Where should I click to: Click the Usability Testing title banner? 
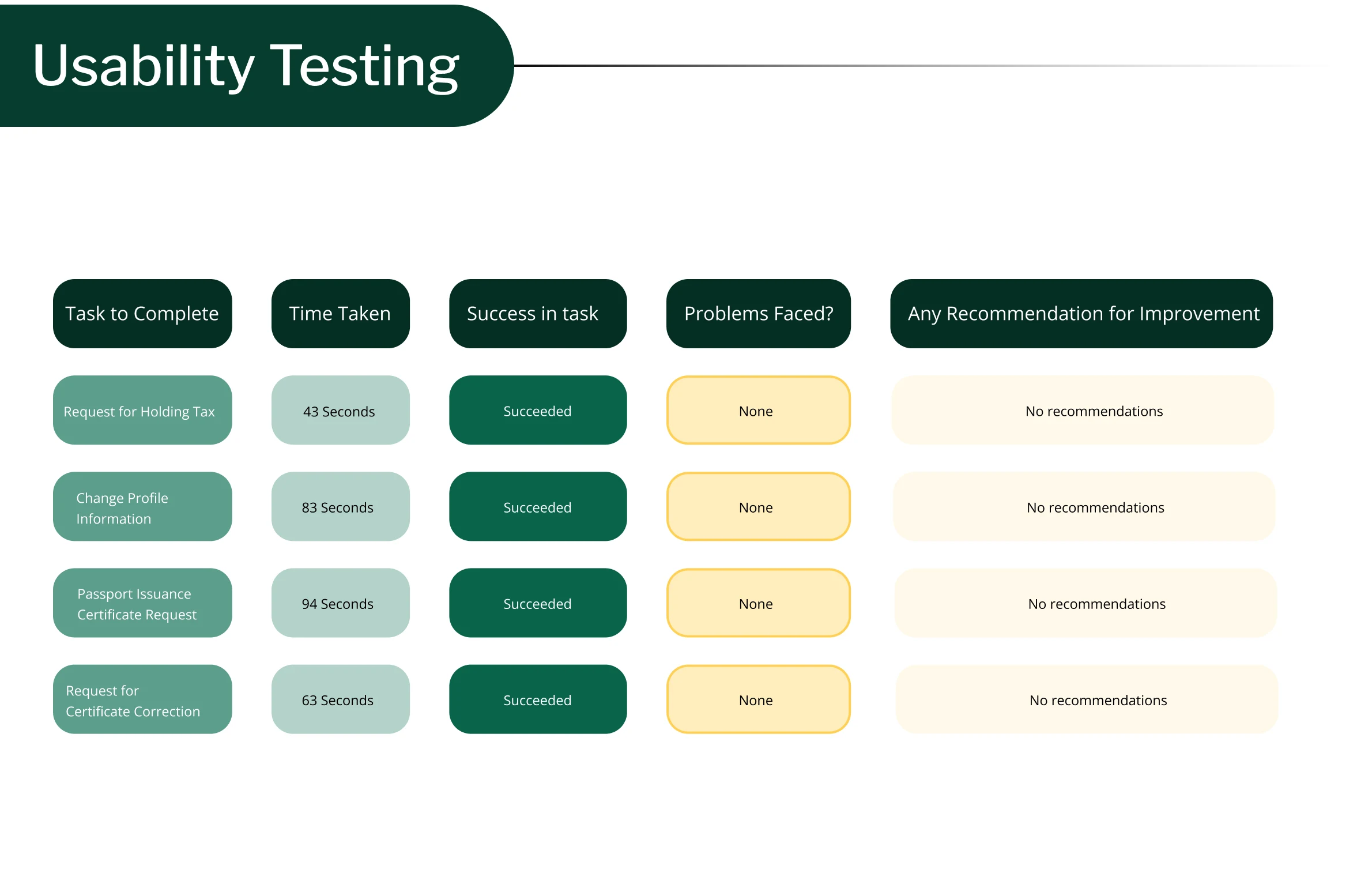(x=246, y=66)
